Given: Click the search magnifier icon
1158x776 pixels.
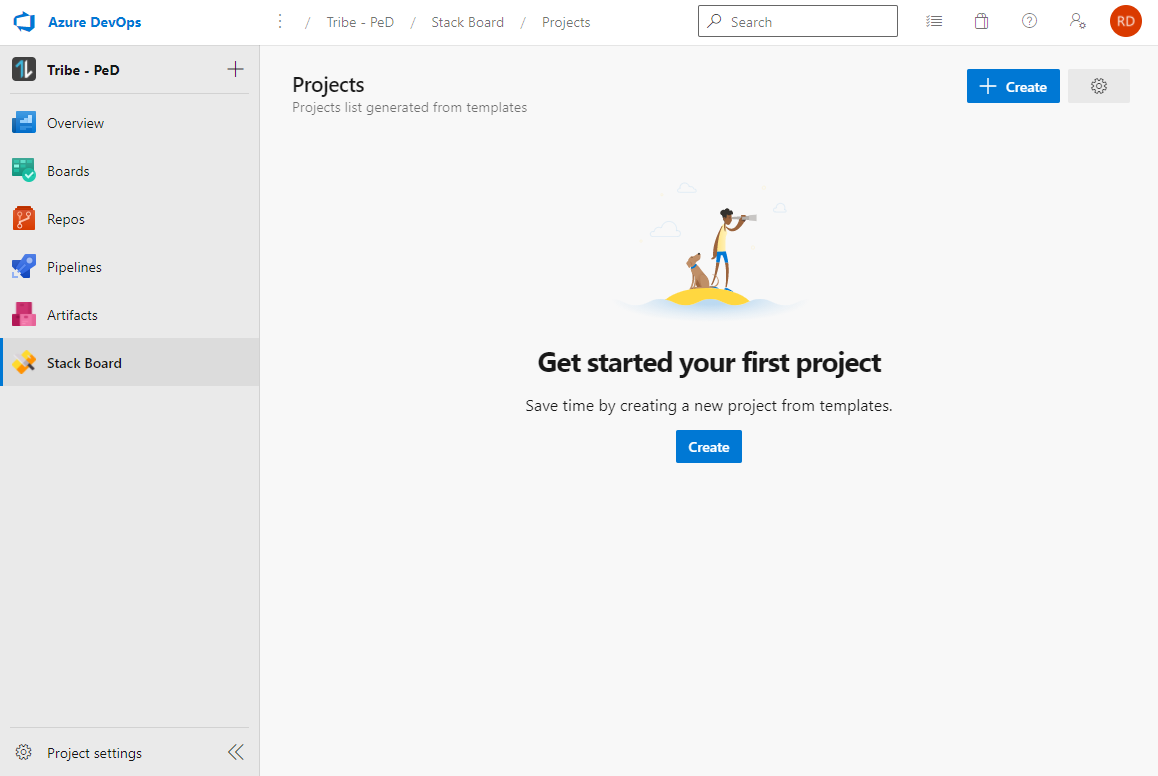Looking at the screenshot, I should [x=714, y=21].
